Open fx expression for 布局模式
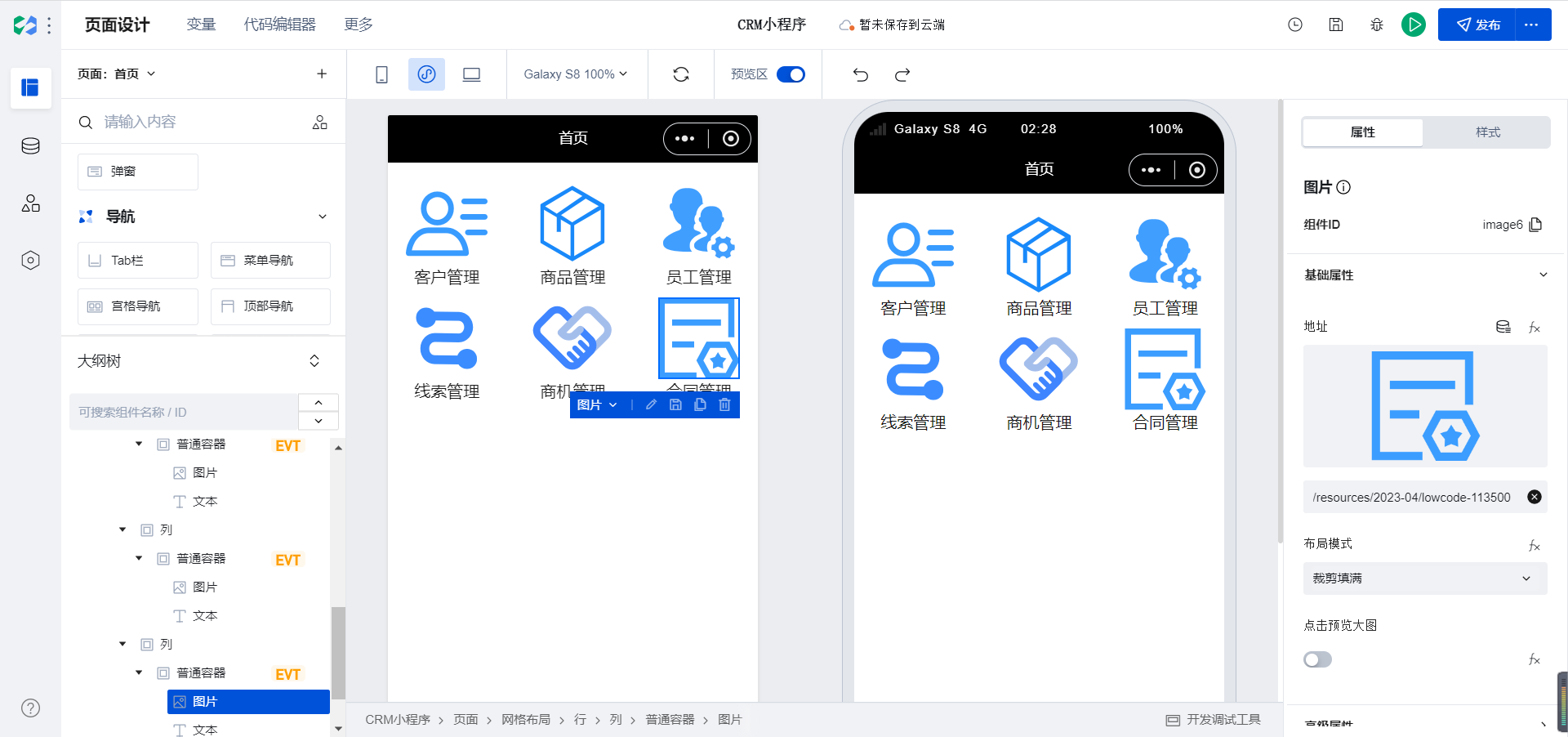The width and height of the screenshot is (1568, 737). click(x=1535, y=545)
